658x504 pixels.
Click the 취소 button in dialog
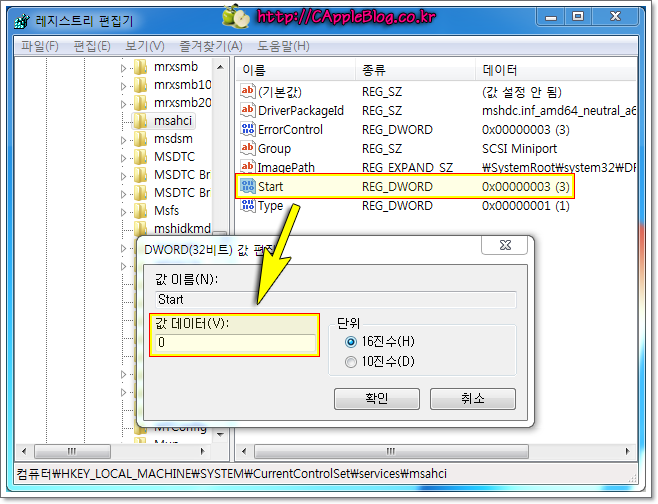[x=472, y=399]
